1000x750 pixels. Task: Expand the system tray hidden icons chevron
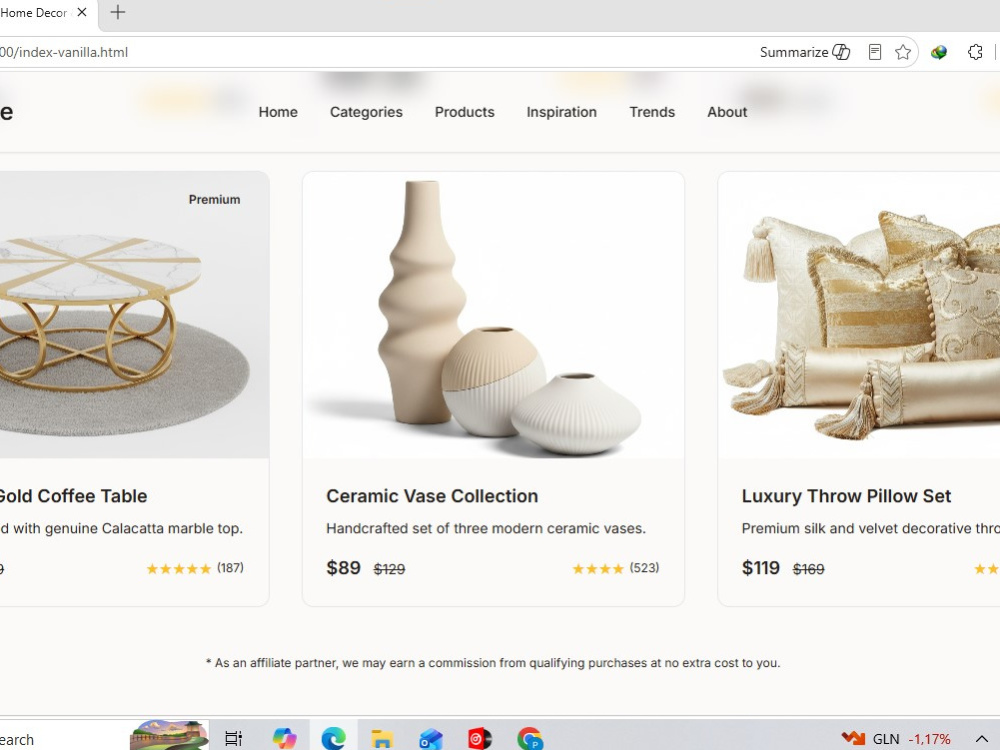pyautogui.click(x=982, y=739)
